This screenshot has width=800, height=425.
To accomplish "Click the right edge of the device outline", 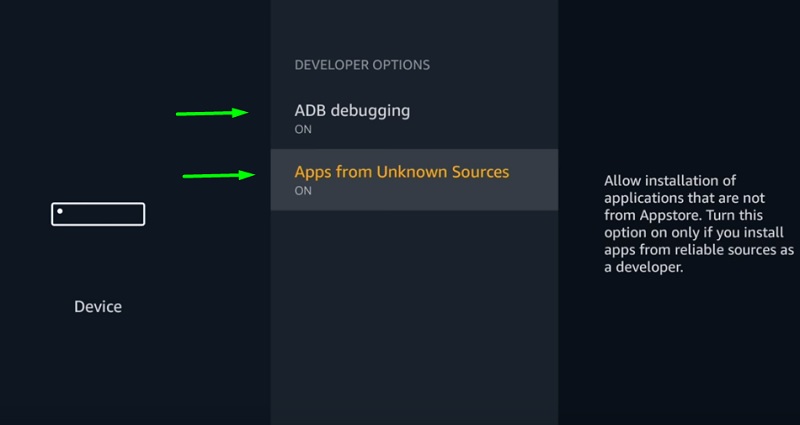I will (x=144, y=214).
